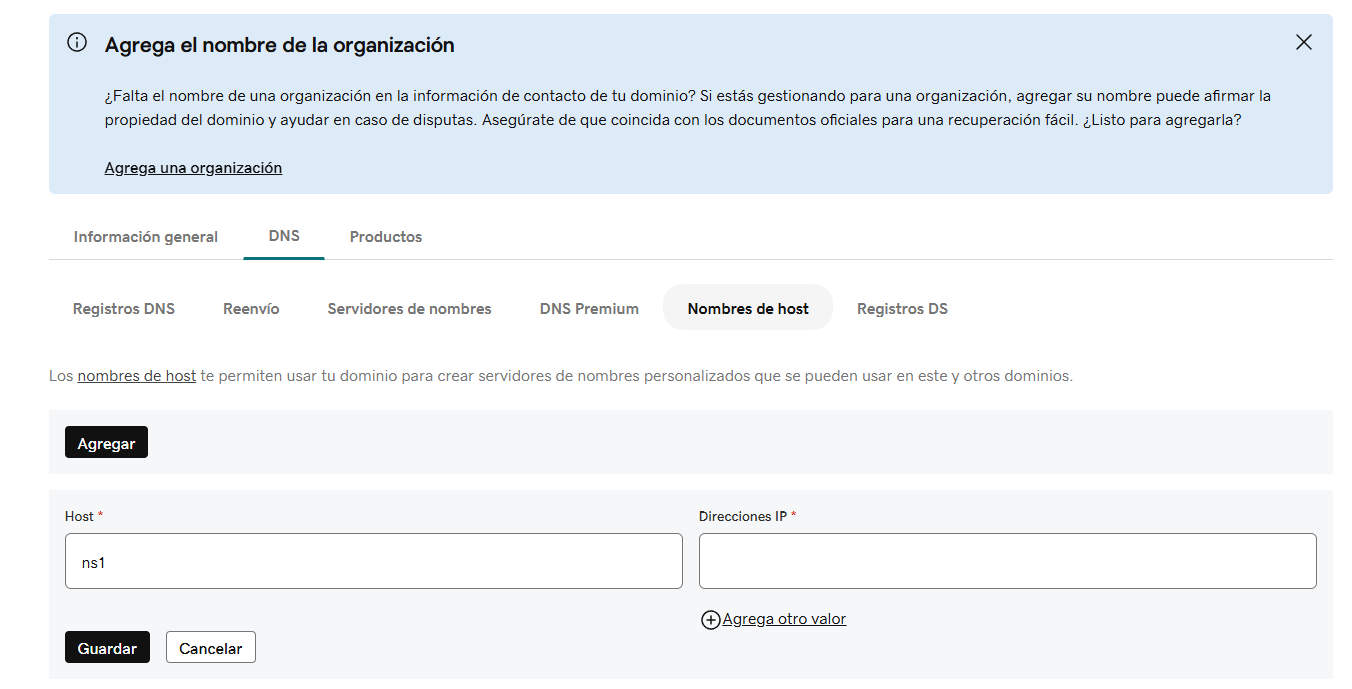This screenshot has width=1352, height=689.
Task: Select the DNS Premium sub-tab
Action: (x=589, y=309)
